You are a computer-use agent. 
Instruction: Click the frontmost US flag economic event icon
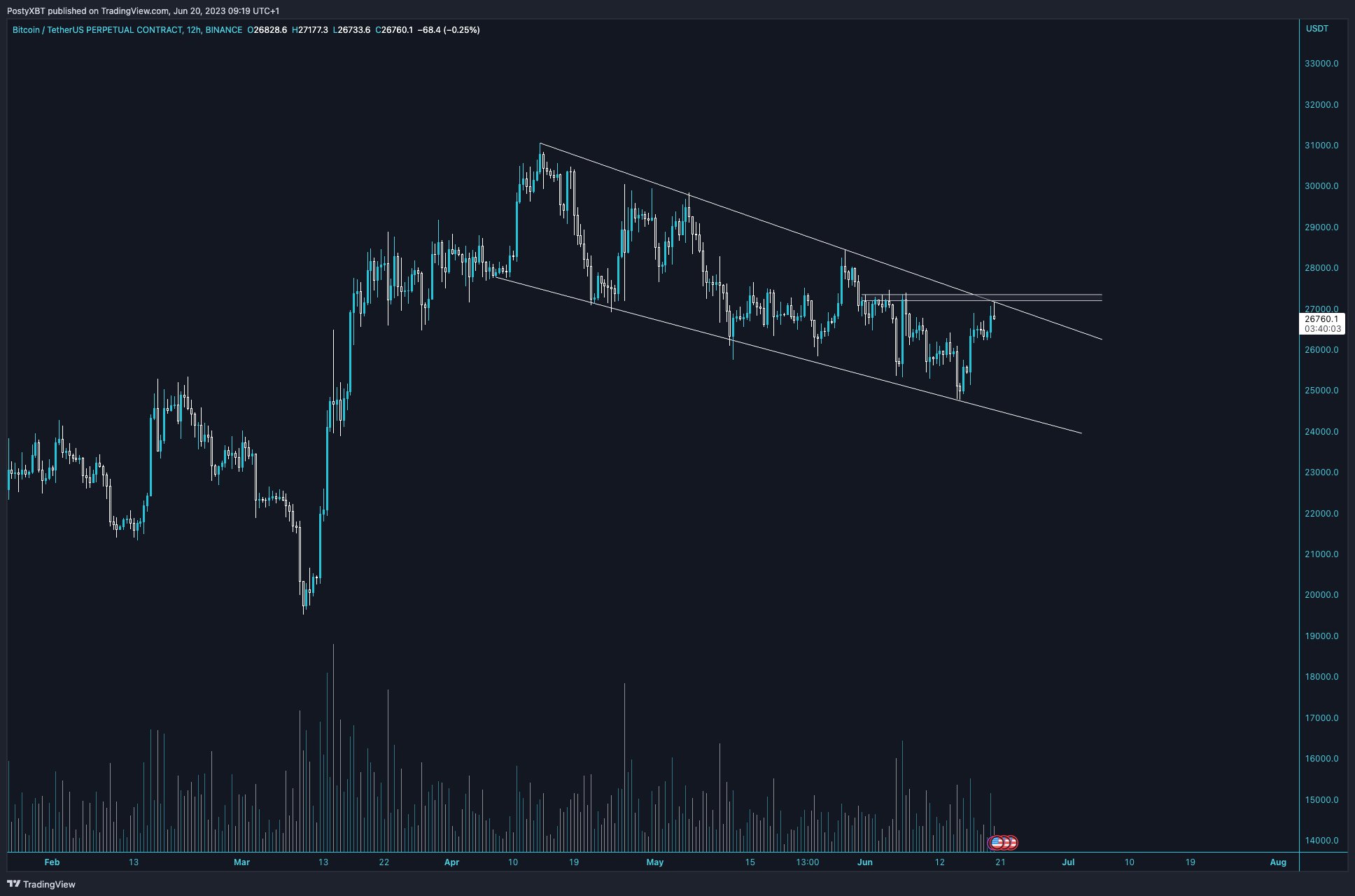[996, 842]
